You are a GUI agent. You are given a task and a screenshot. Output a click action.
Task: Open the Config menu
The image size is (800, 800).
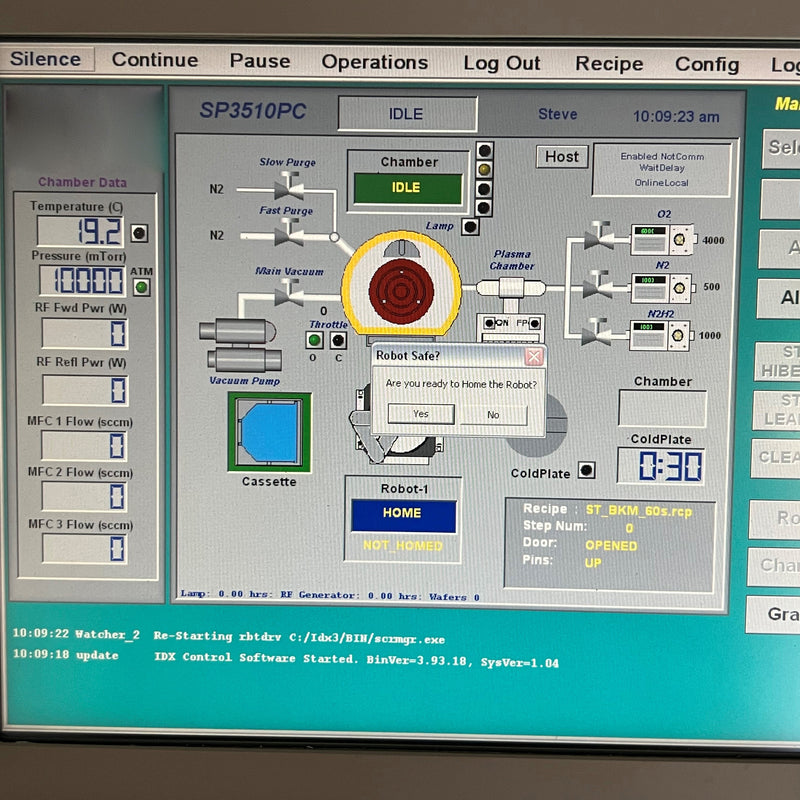pyautogui.click(x=707, y=63)
